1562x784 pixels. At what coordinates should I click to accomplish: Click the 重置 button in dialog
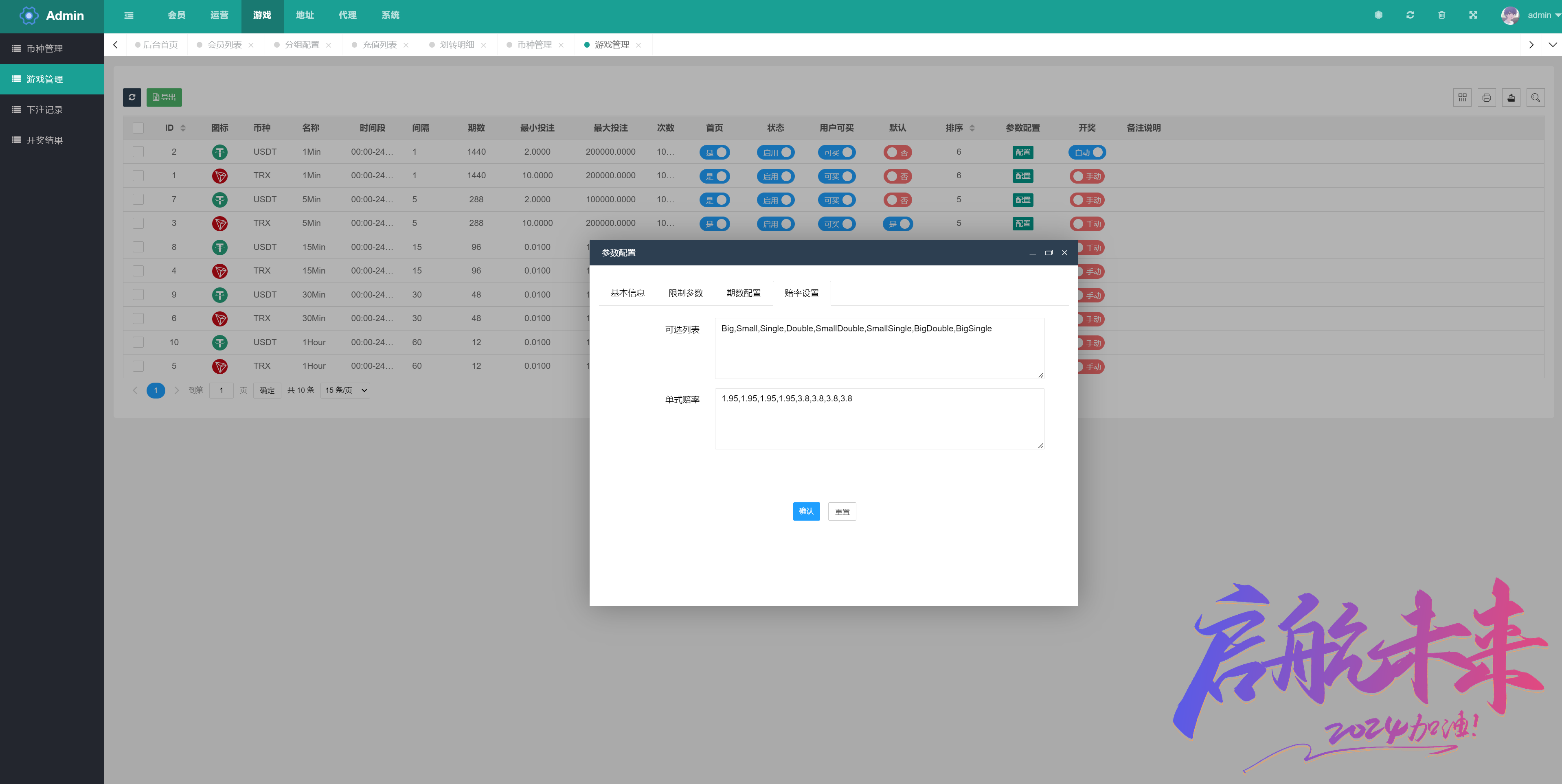[842, 512]
